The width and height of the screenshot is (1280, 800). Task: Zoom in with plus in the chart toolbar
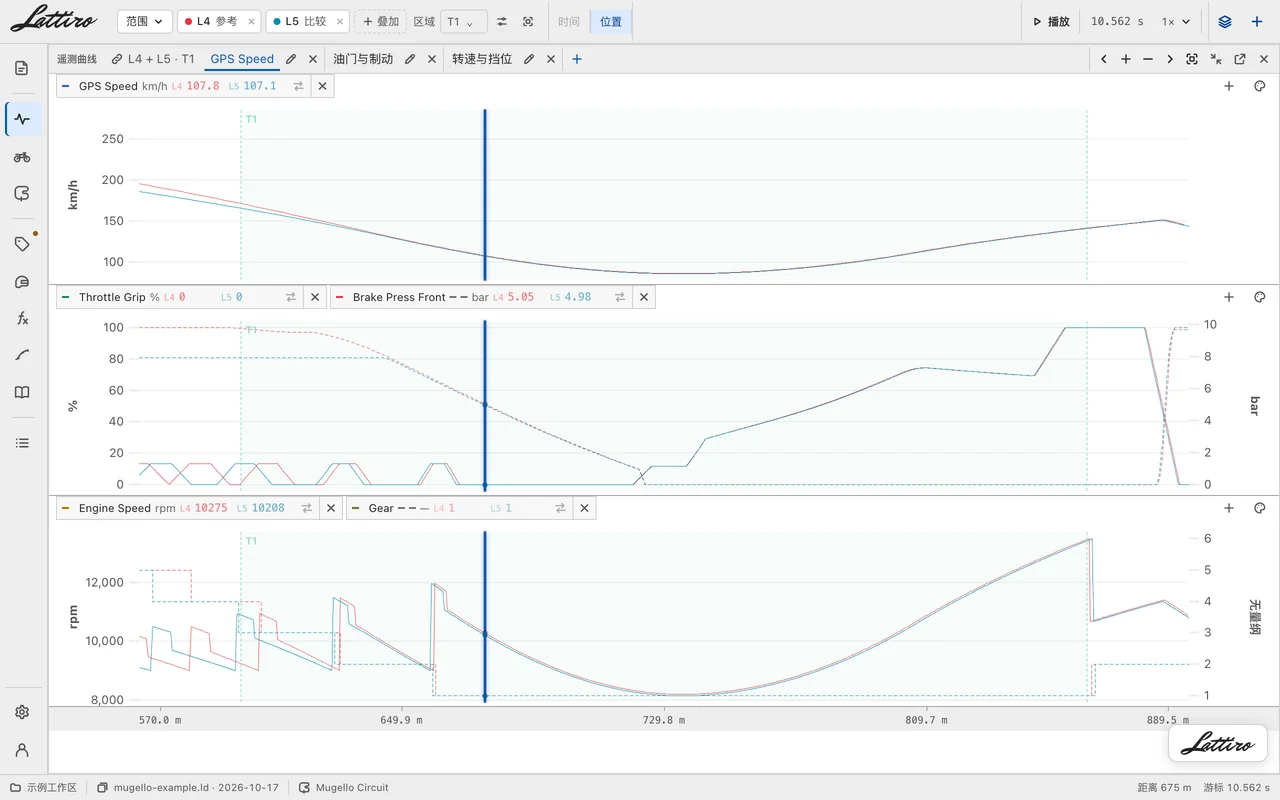pos(1126,59)
